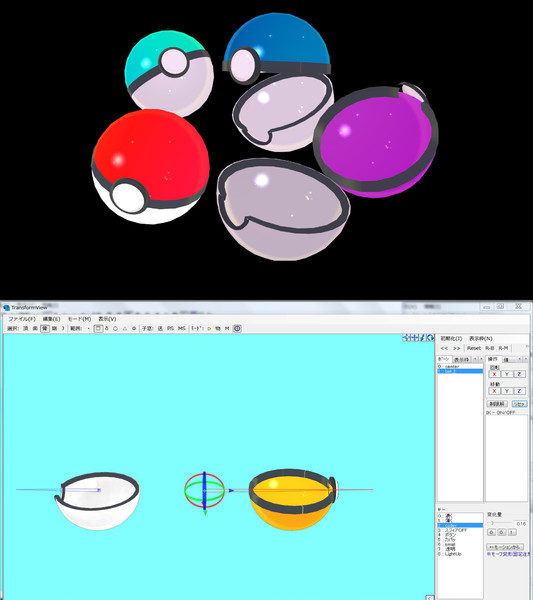Click the blue rotation Z button
This screenshot has height=600, width=533.
519,374
